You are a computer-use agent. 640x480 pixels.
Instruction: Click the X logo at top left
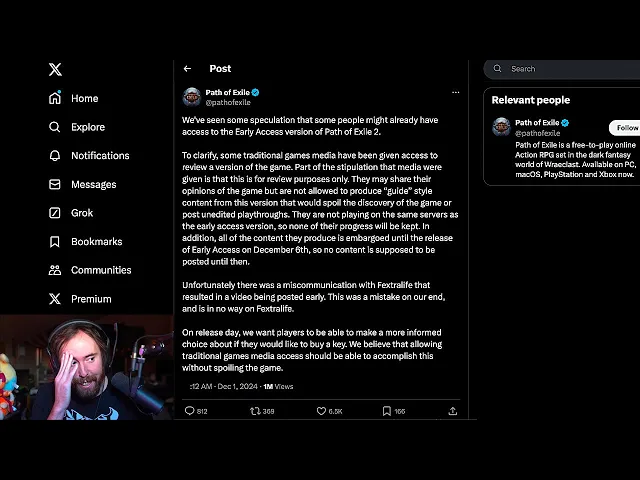pyautogui.click(x=56, y=69)
